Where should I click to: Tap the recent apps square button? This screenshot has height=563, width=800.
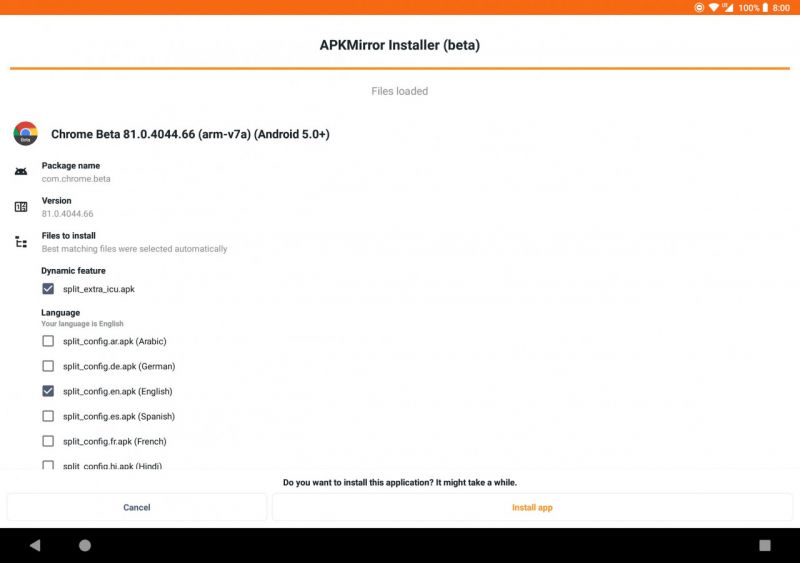pyautogui.click(x=765, y=545)
